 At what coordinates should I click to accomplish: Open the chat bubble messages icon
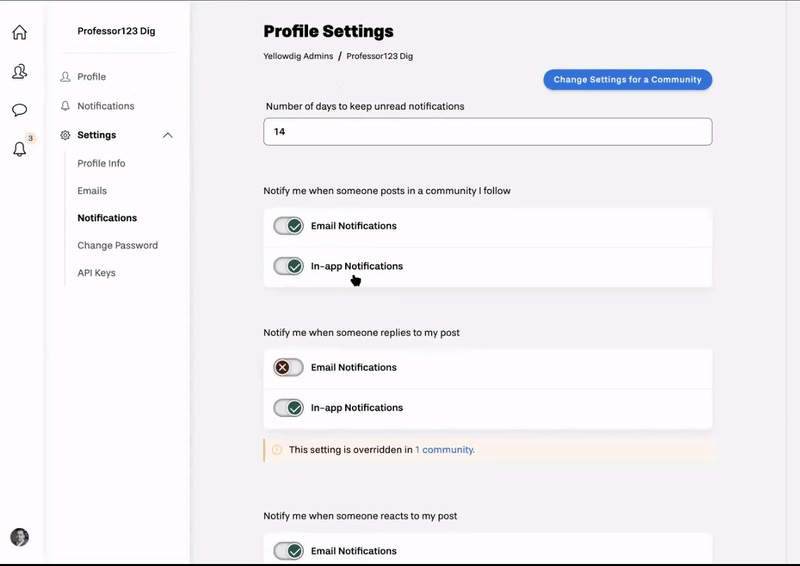[x=19, y=110]
